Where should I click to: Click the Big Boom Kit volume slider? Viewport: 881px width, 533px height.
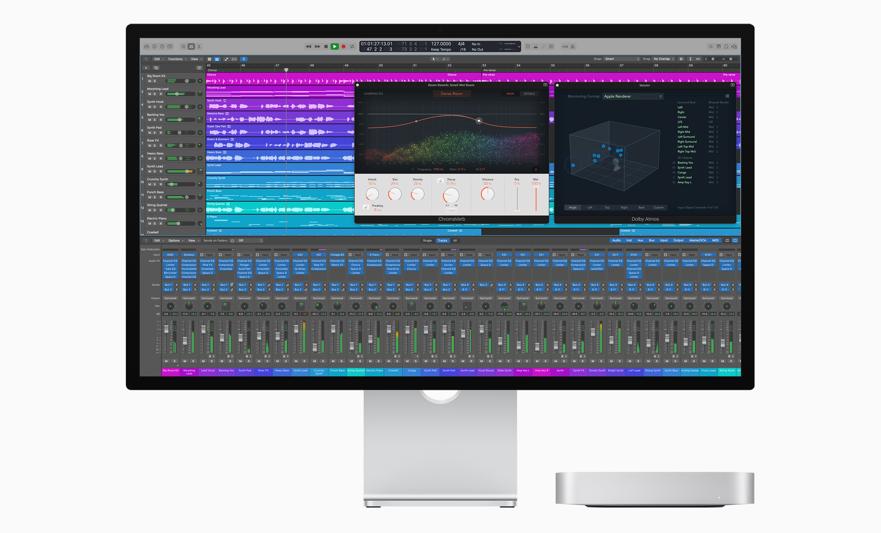click(x=181, y=81)
